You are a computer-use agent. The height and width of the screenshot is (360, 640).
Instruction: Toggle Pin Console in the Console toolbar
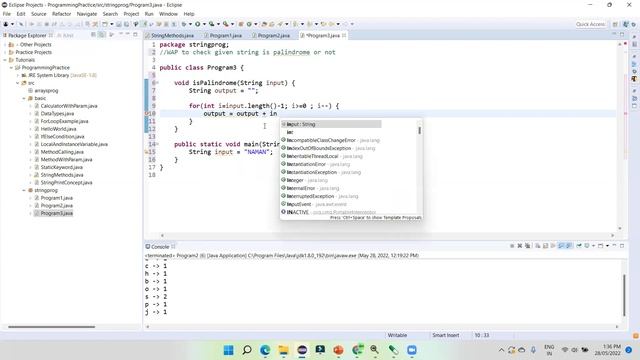pyautogui.click(x=579, y=246)
